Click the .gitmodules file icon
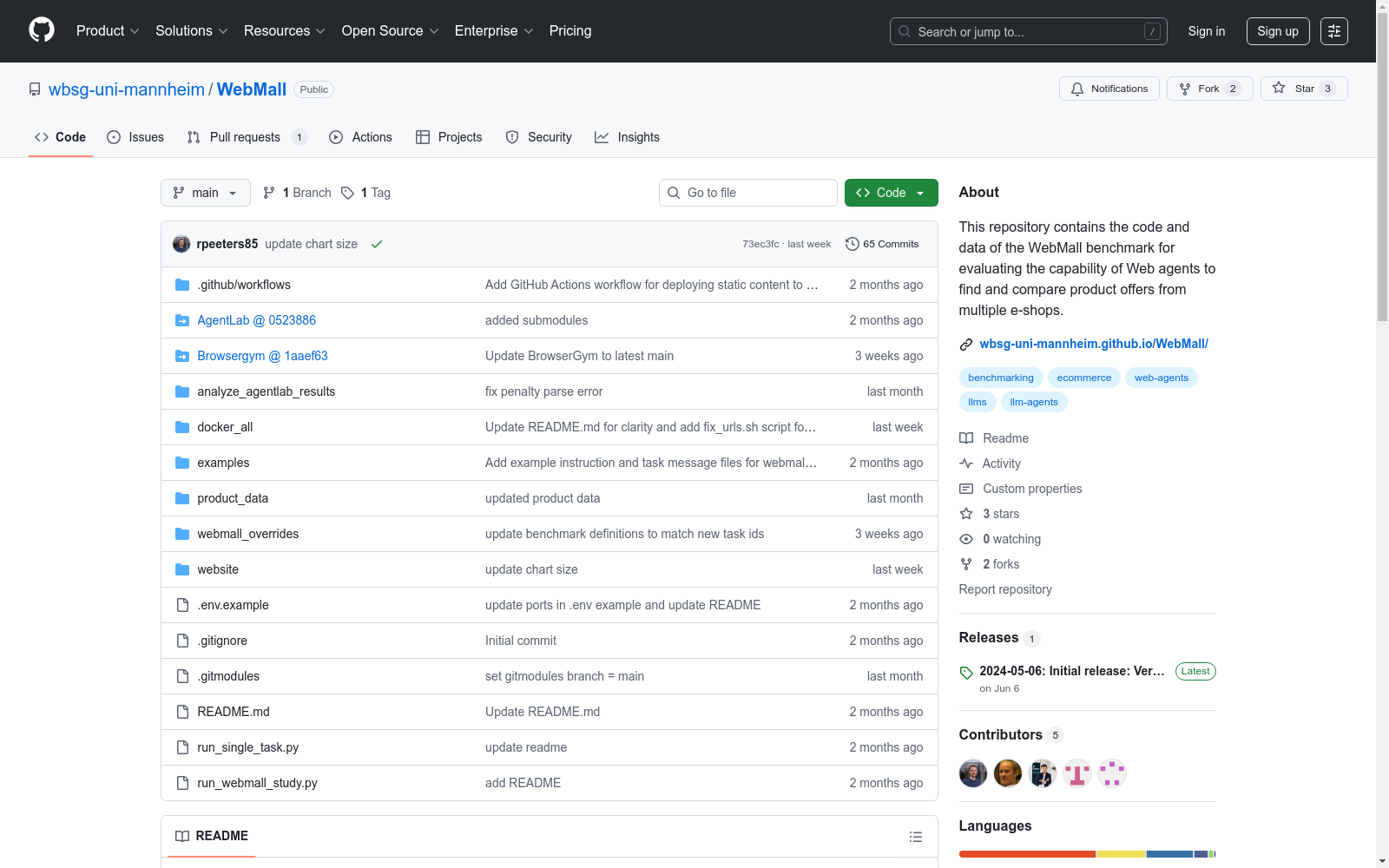1389x868 pixels. click(x=182, y=676)
